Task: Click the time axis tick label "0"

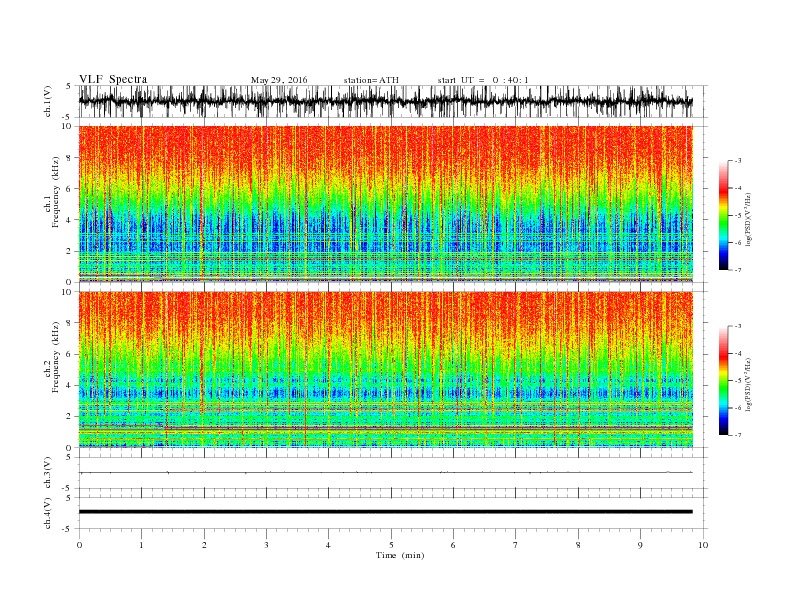Action: (x=79, y=545)
